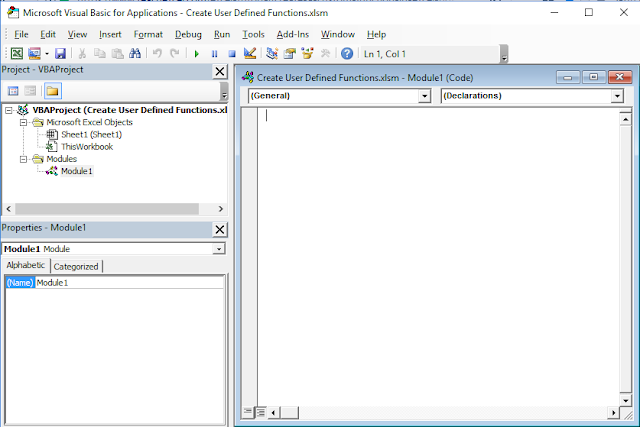Viewport: 640px width, 427px height.
Task: Open Object Browser toolbar icon
Action: pyautogui.click(x=307, y=53)
